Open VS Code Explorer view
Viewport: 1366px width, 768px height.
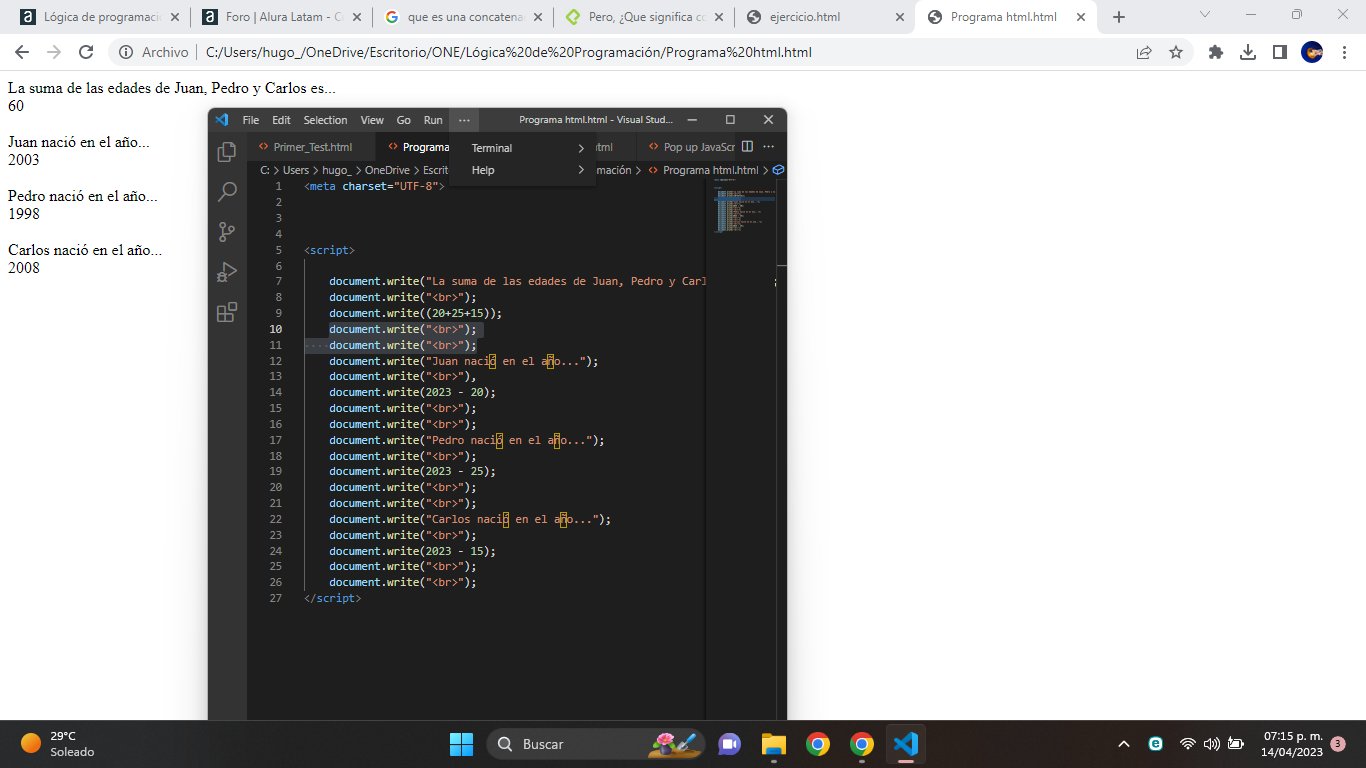tap(227, 152)
